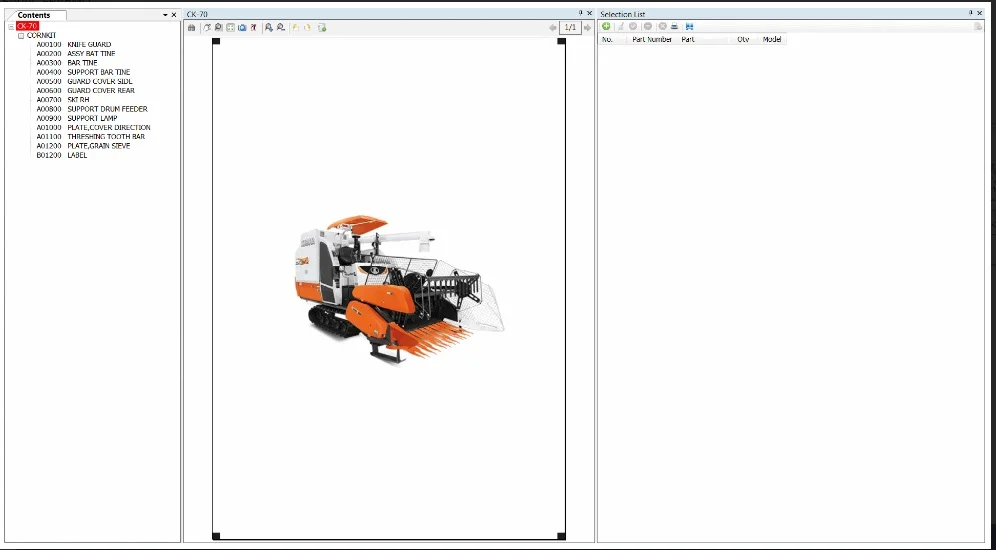The height and width of the screenshot is (550, 996).
Task: Click the print icon in viewer toolbar
Action: click(x=192, y=27)
